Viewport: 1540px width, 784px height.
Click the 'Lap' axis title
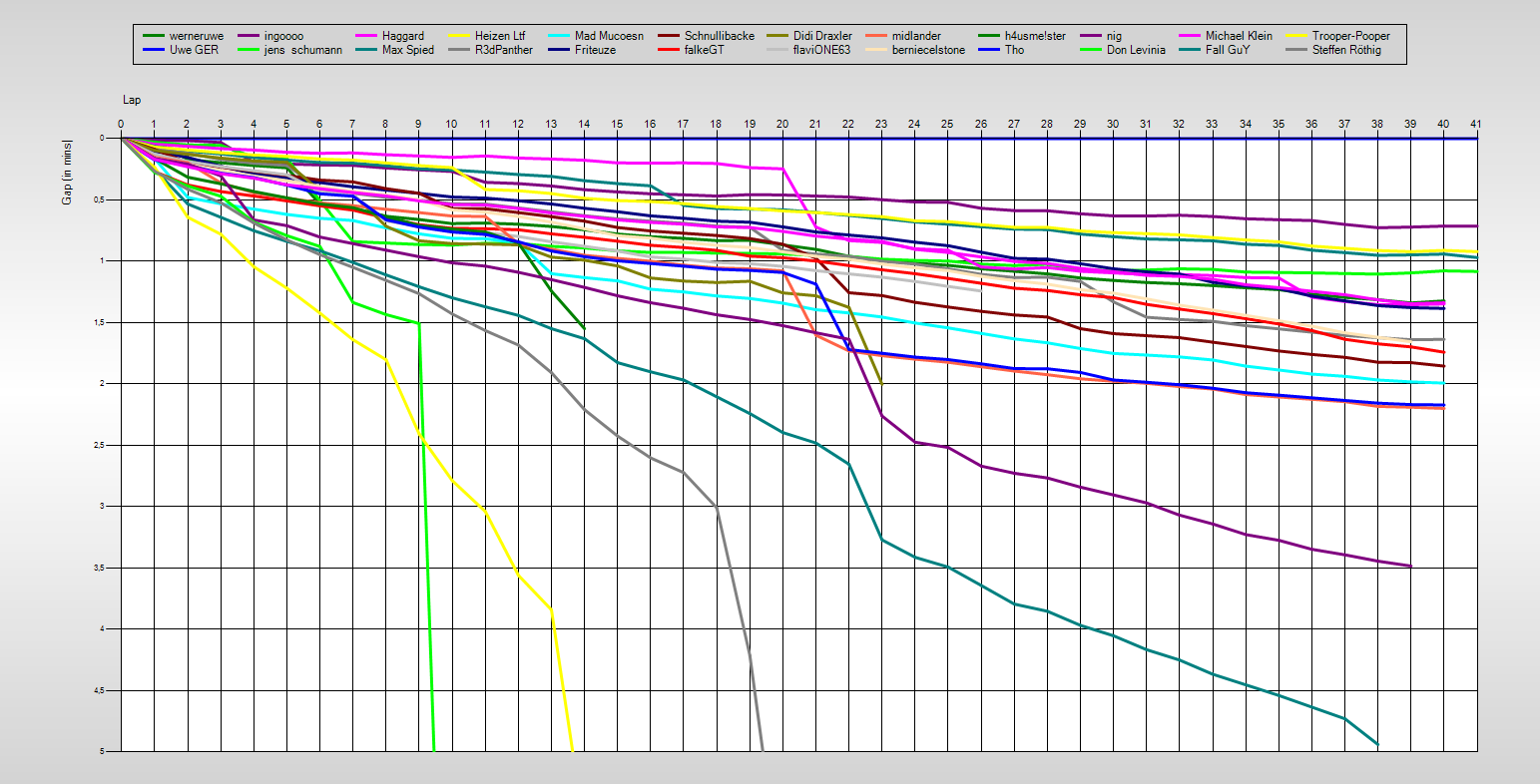pyautogui.click(x=132, y=101)
